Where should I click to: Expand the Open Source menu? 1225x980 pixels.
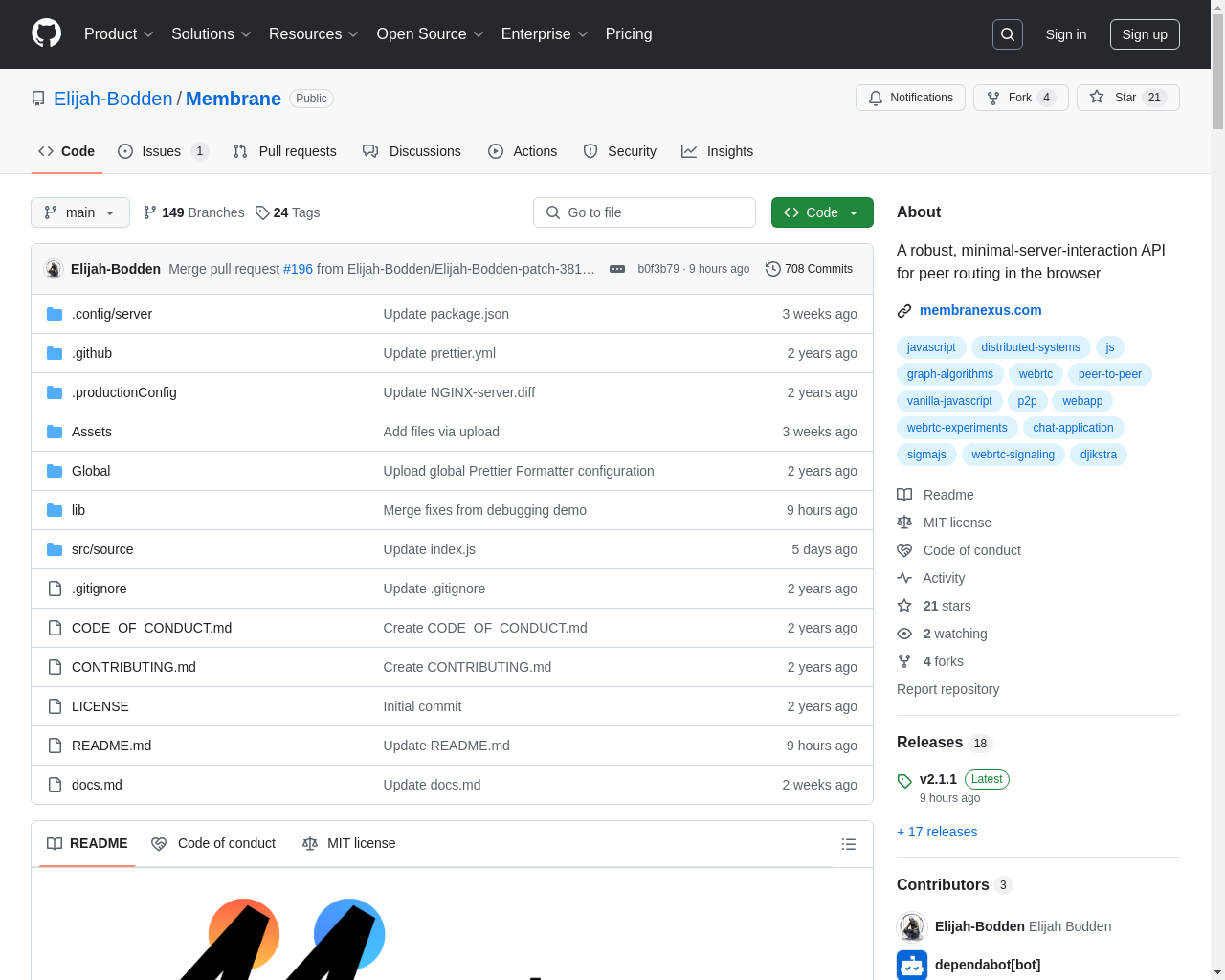pos(431,34)
